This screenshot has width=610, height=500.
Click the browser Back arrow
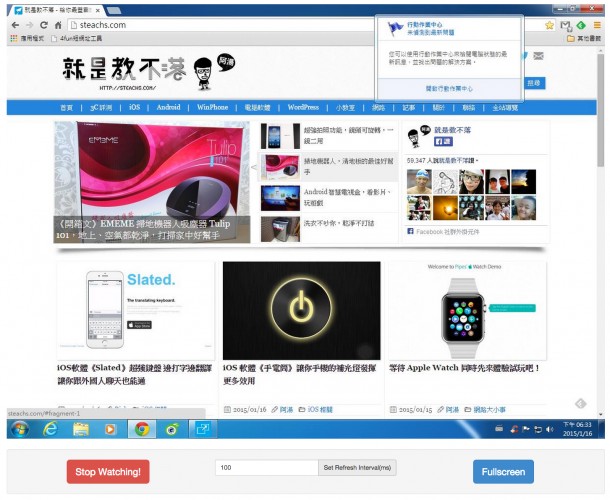(x=15, y=25)
